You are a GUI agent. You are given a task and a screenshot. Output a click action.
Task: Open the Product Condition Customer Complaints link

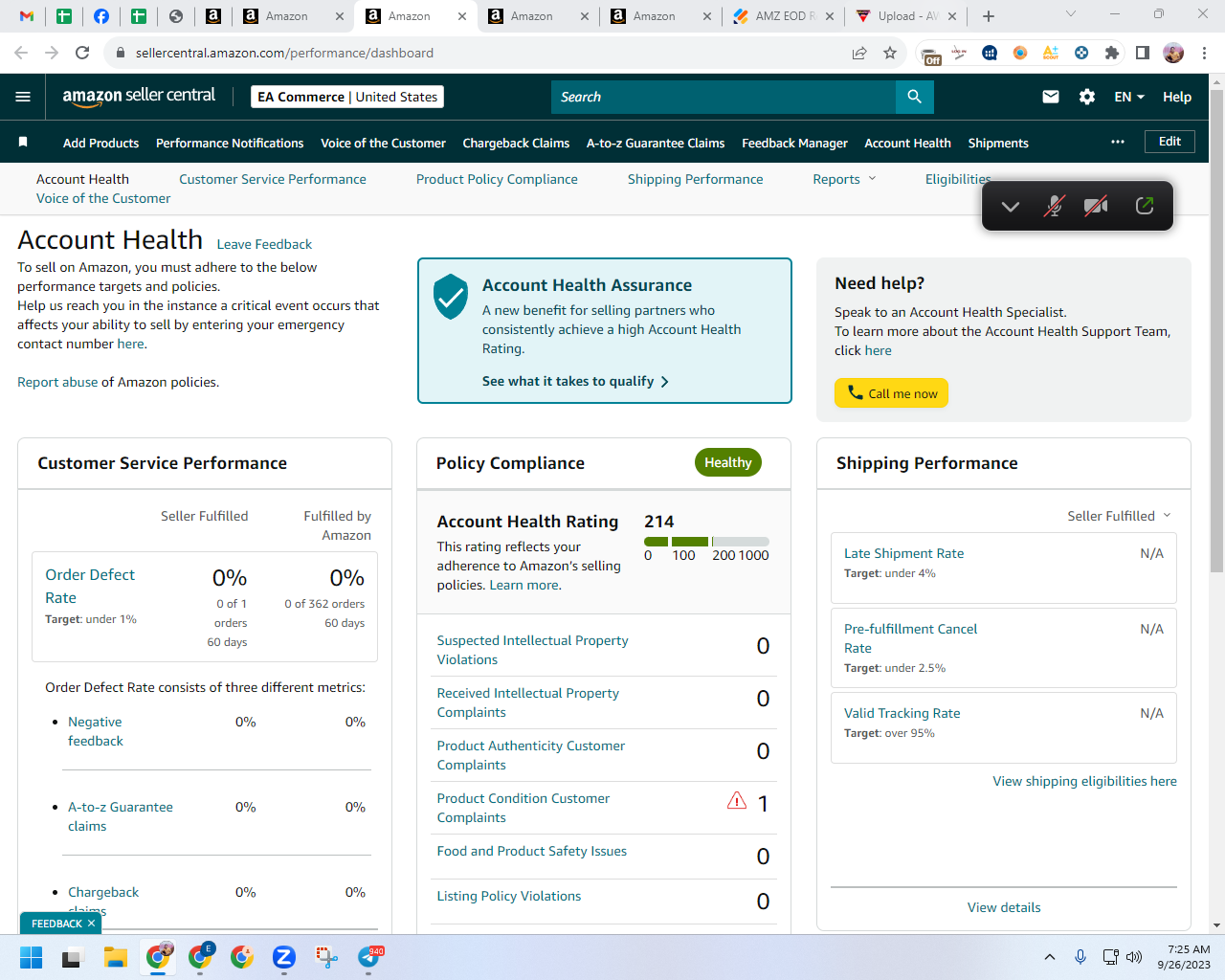pos(523,808)
